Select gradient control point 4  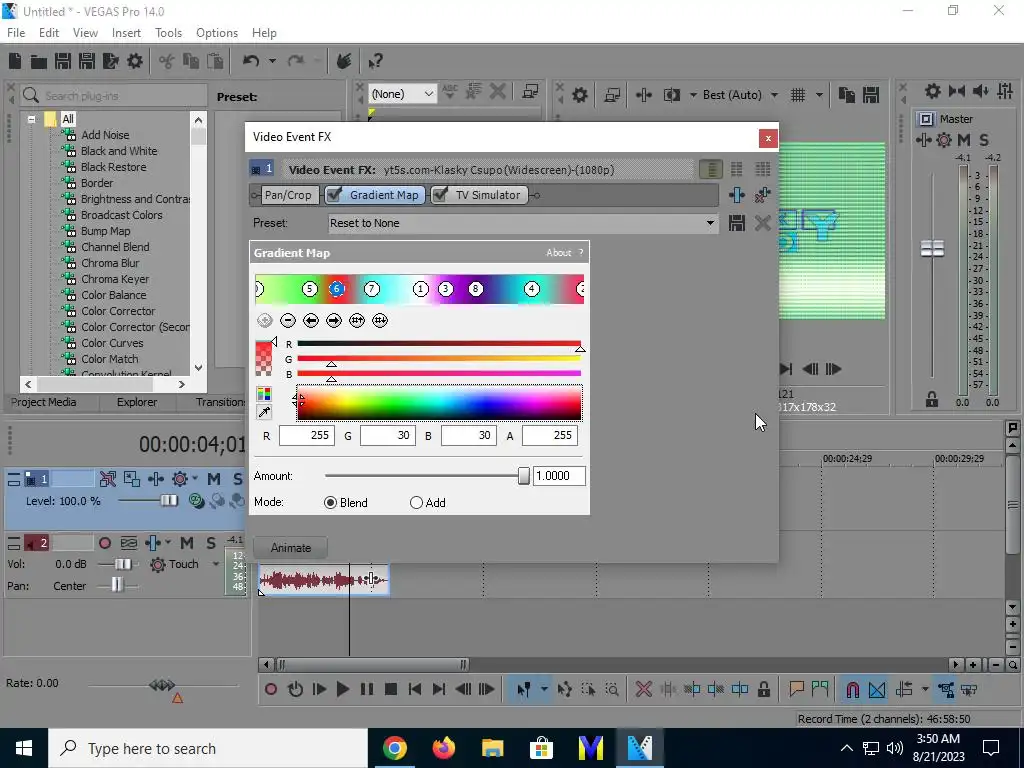[532, 289]
